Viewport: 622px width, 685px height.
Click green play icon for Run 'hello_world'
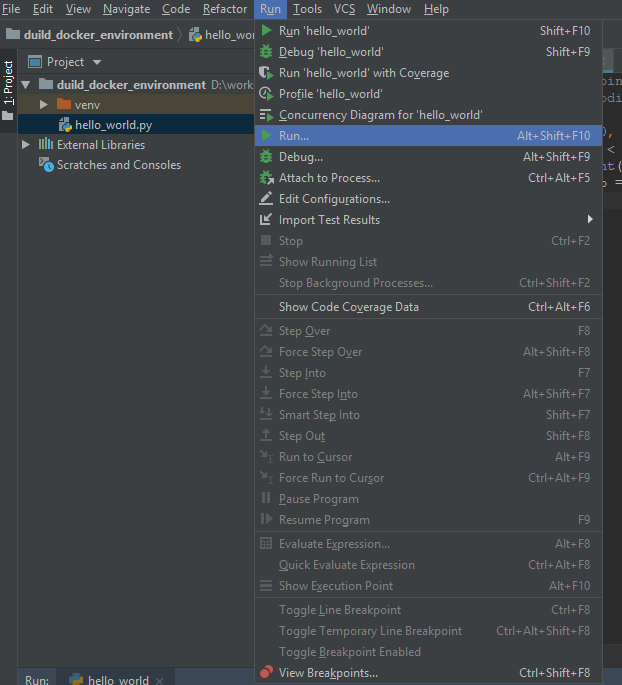click(x=266, y=31)
